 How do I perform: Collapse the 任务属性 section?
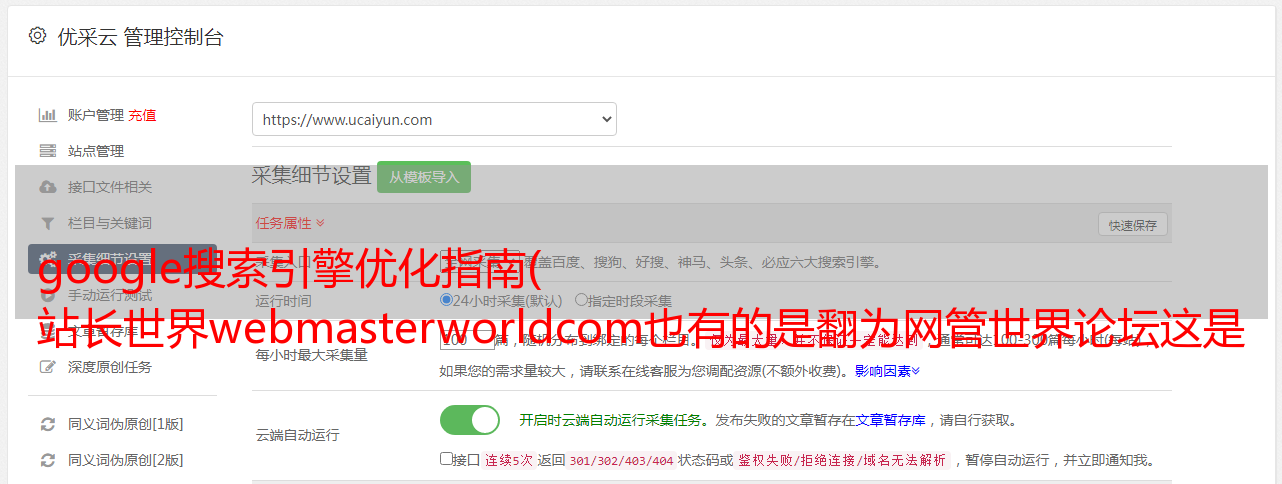tap(290, 223)
